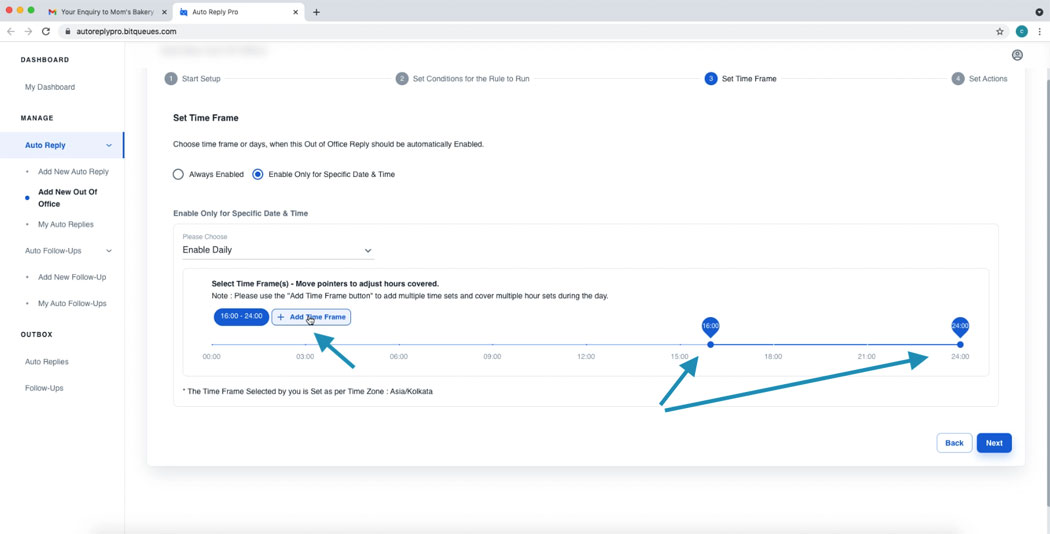Click step 1 Start Setup circle
The height and width of the screenshot is (534, 1050).
171,78
